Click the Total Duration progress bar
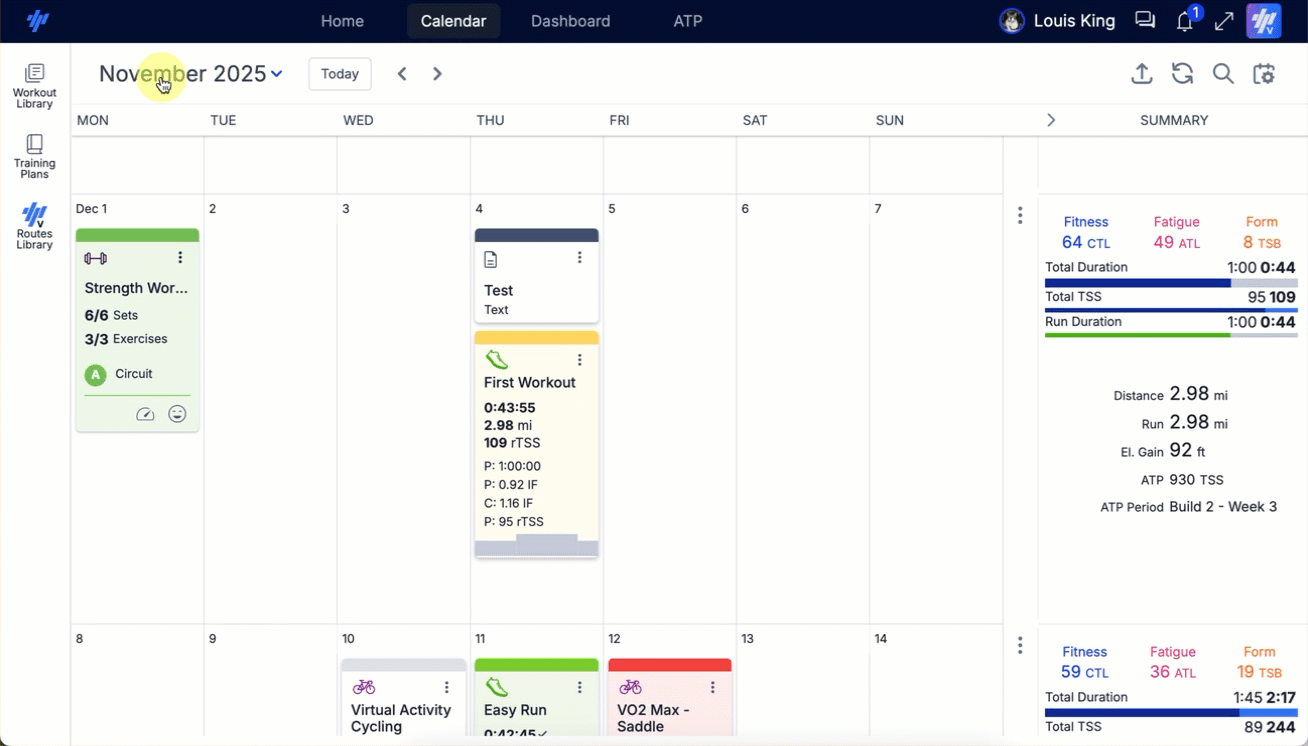 1170,283
